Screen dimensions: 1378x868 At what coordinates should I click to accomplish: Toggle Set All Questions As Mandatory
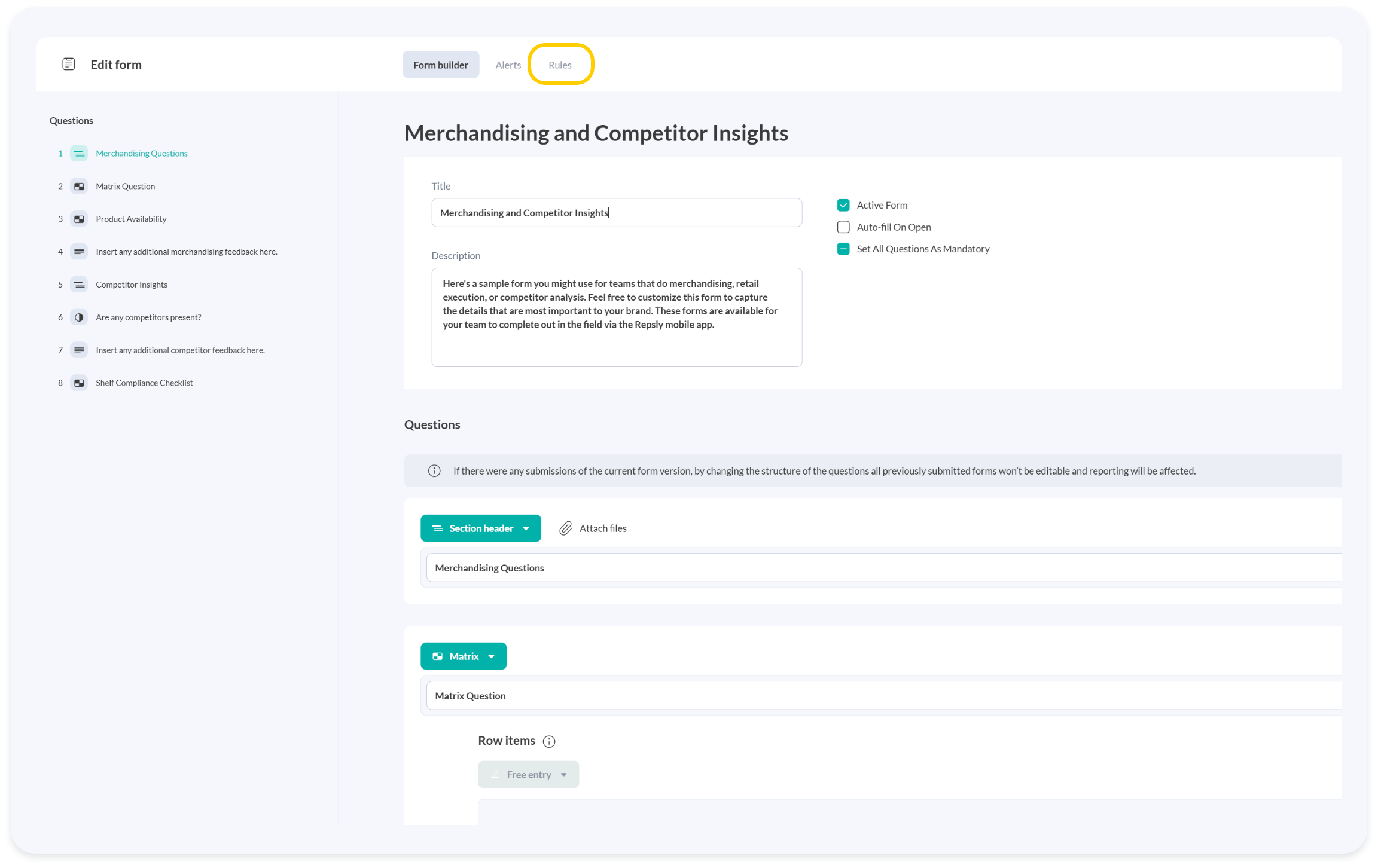pos(843,249)
